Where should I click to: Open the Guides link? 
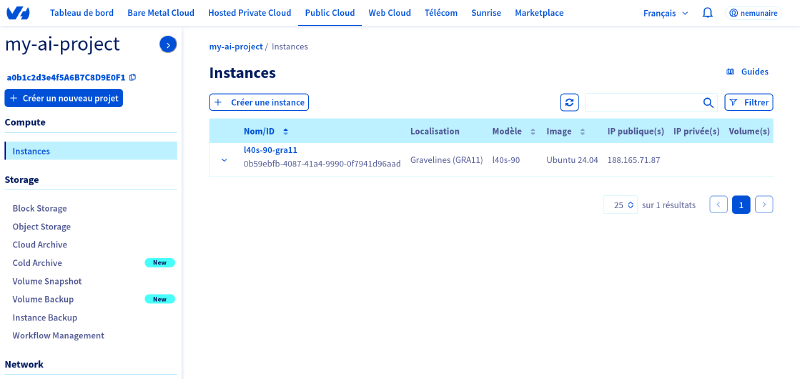click(747, 72)
